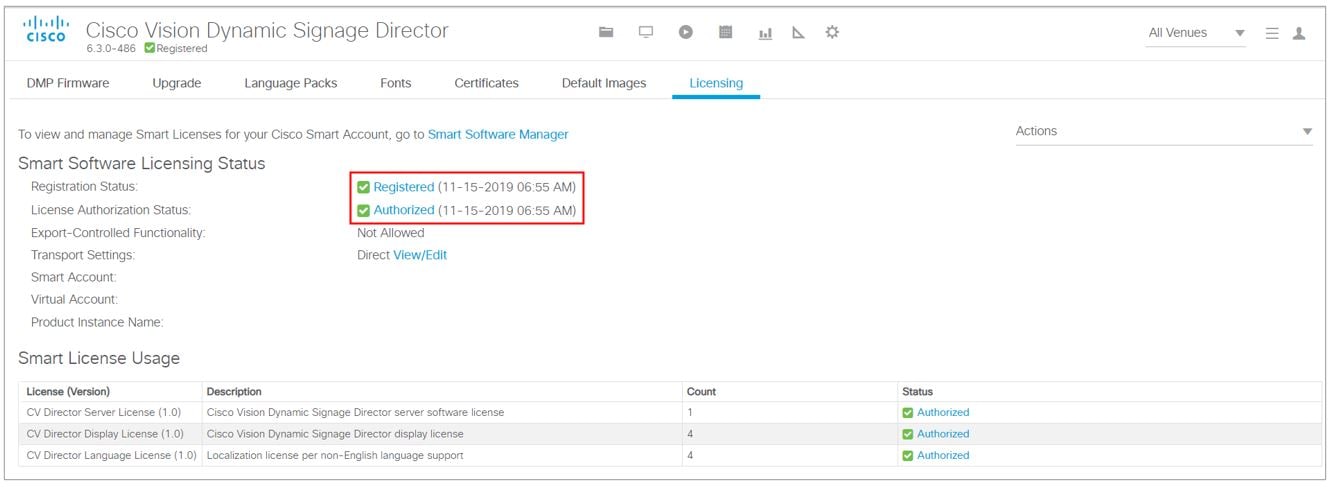This screenshot has width=1332, height=488.
Task: Click green check icon beside Registration Status
Action: 364,187
